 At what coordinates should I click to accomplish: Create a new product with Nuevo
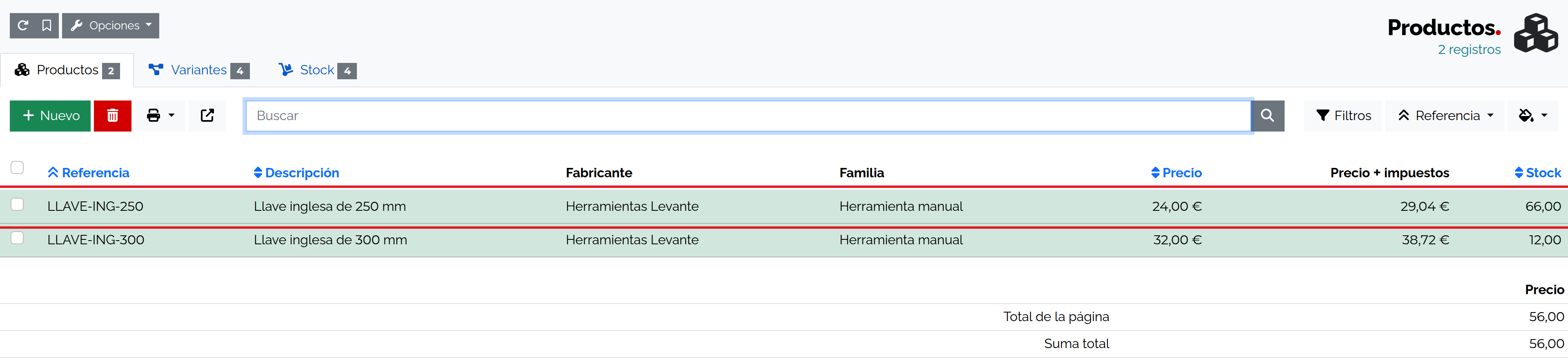[51, 116]
